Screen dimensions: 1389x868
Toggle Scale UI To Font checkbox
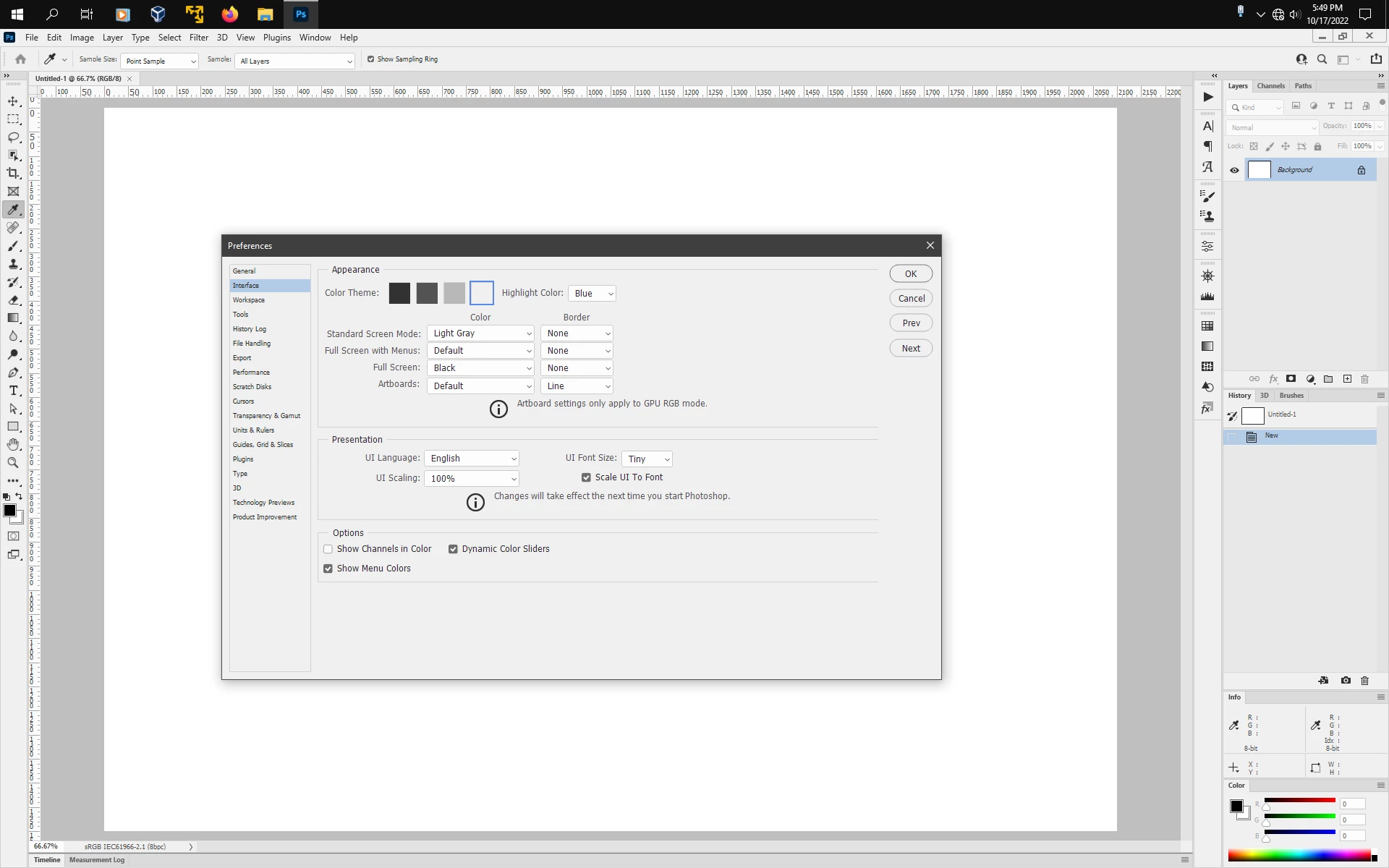[x=586, y=477]
